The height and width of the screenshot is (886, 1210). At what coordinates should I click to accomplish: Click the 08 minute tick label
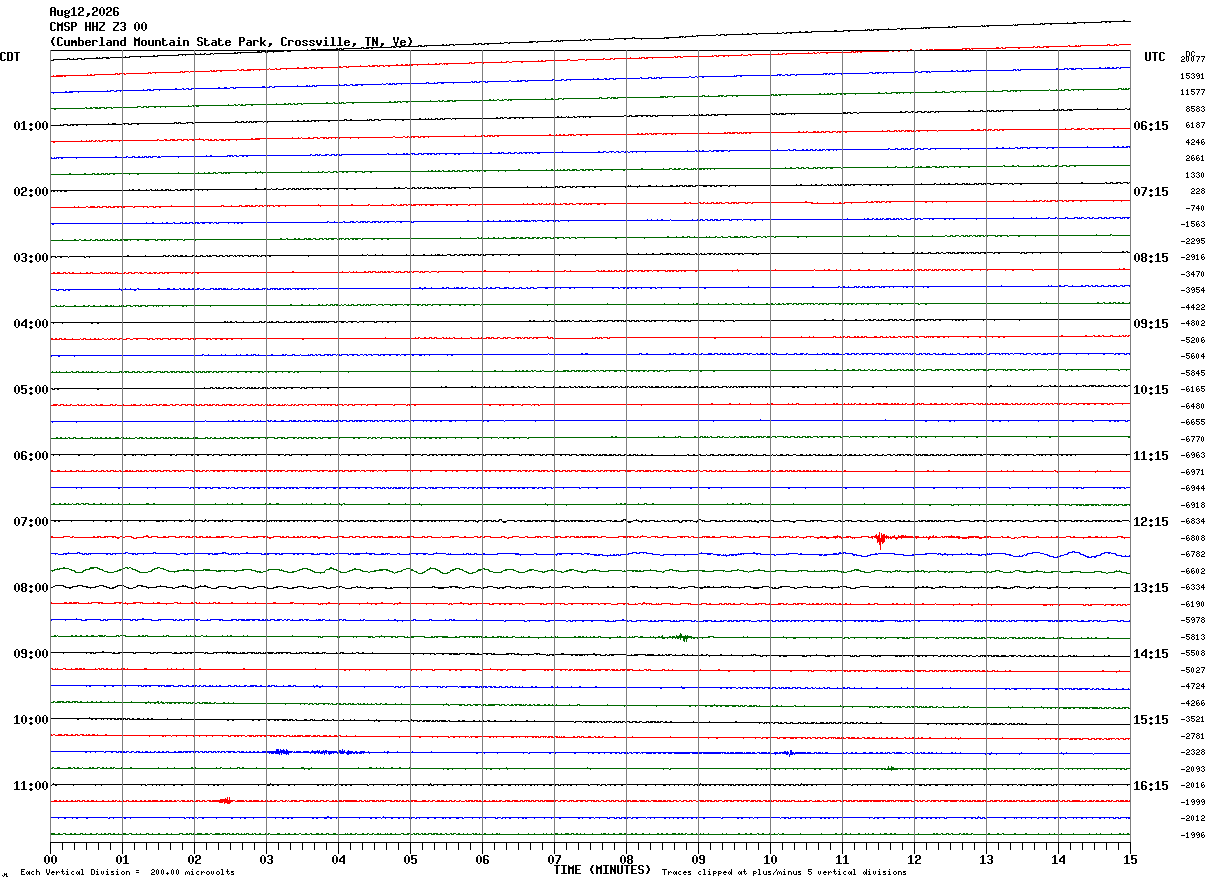tap(626, 859)
